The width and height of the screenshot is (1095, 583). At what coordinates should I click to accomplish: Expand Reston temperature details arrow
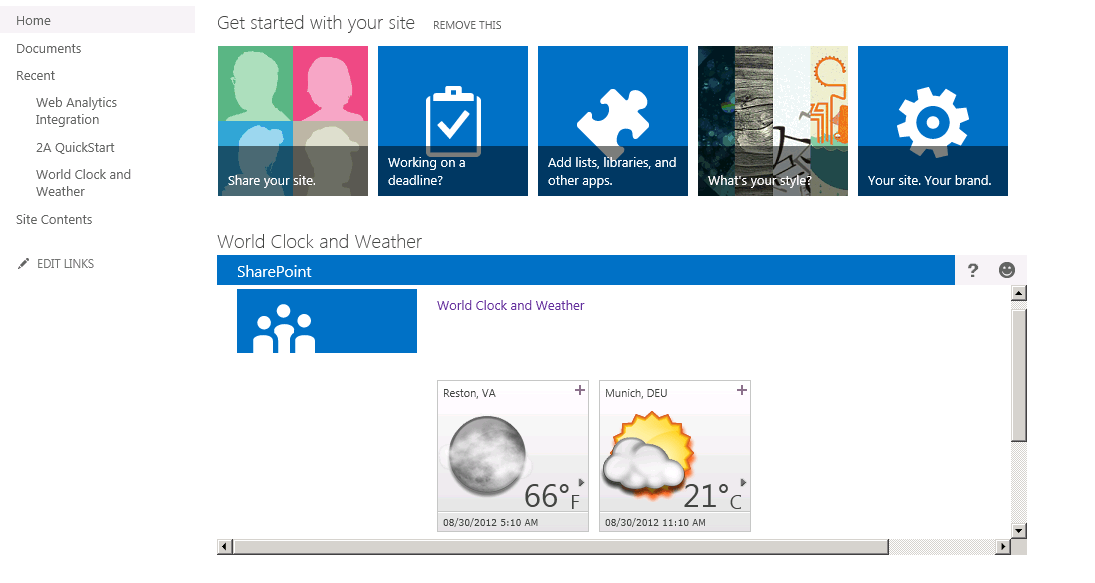[582, 482]
